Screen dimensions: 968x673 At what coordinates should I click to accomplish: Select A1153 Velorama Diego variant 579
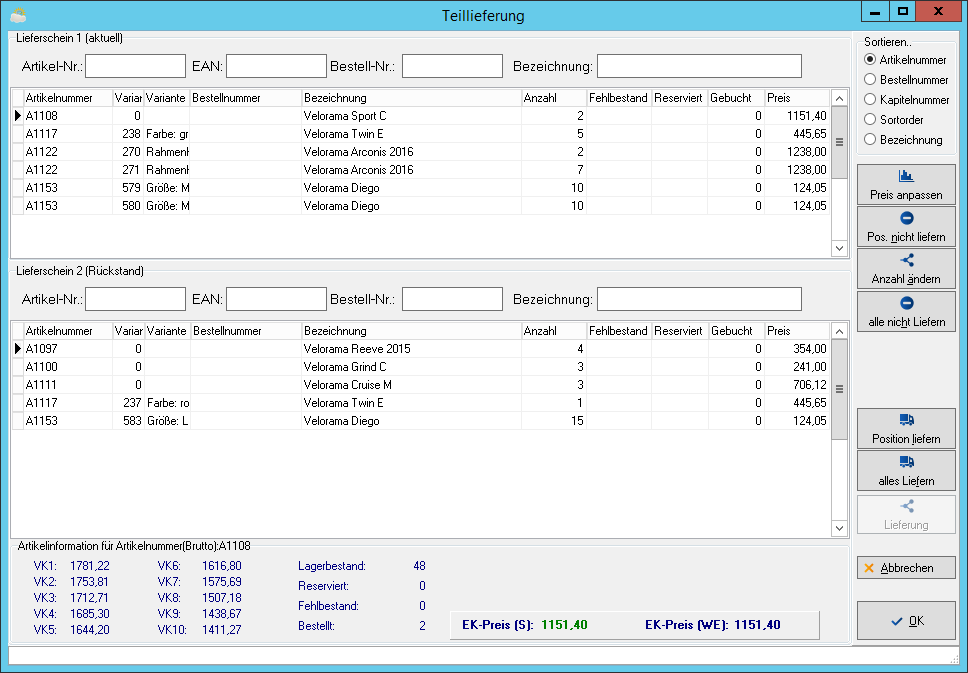420,188
